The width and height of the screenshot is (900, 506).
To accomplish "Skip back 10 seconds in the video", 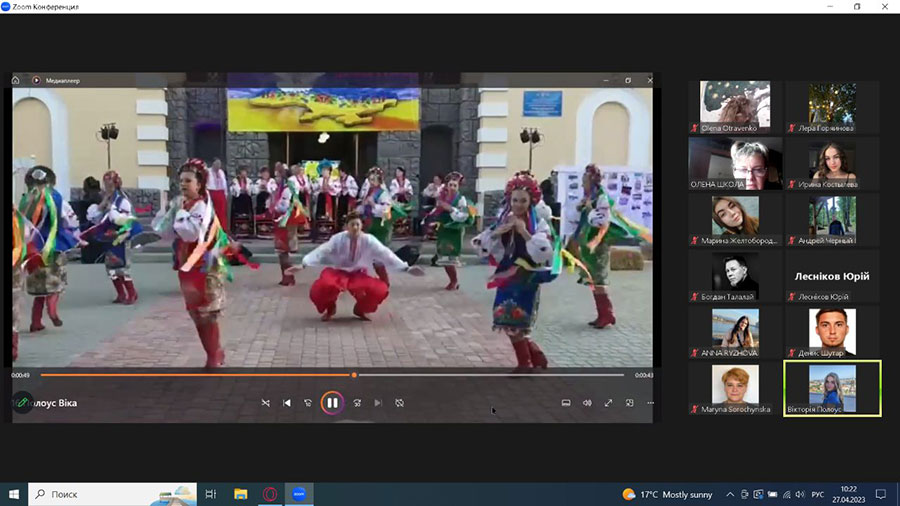I will click(308, 403).
